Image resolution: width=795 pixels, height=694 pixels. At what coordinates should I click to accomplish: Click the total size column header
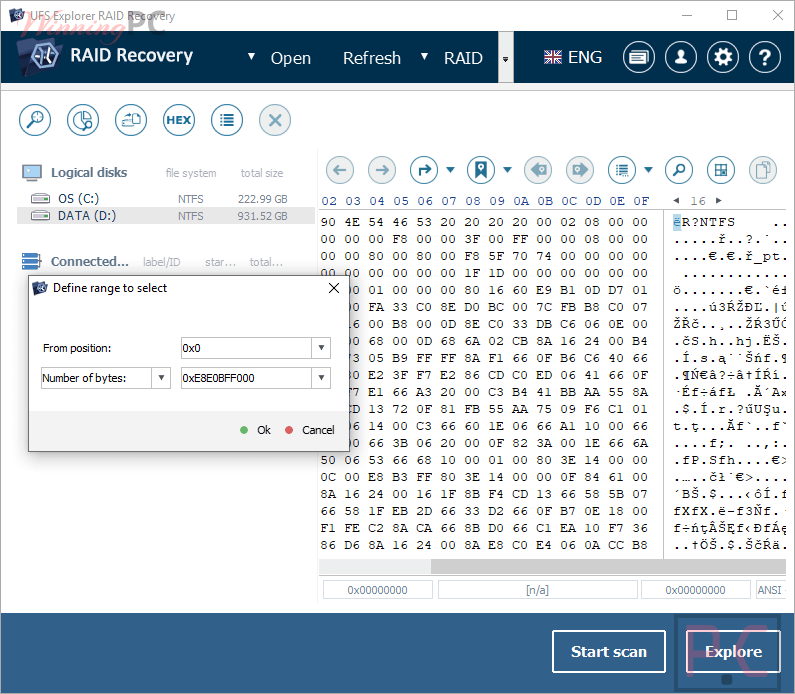pyautogui.click(x=262, y=173)
